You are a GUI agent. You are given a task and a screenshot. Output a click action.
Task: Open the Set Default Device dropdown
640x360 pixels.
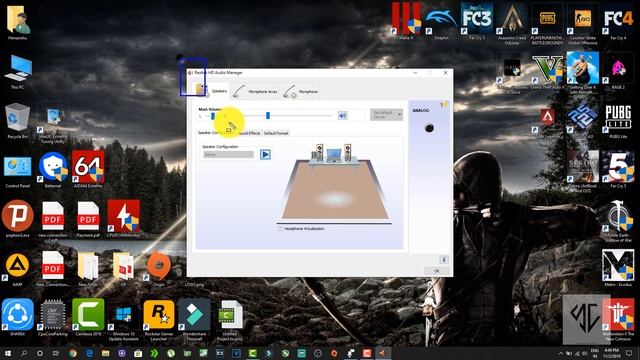(x=387, y=115)
